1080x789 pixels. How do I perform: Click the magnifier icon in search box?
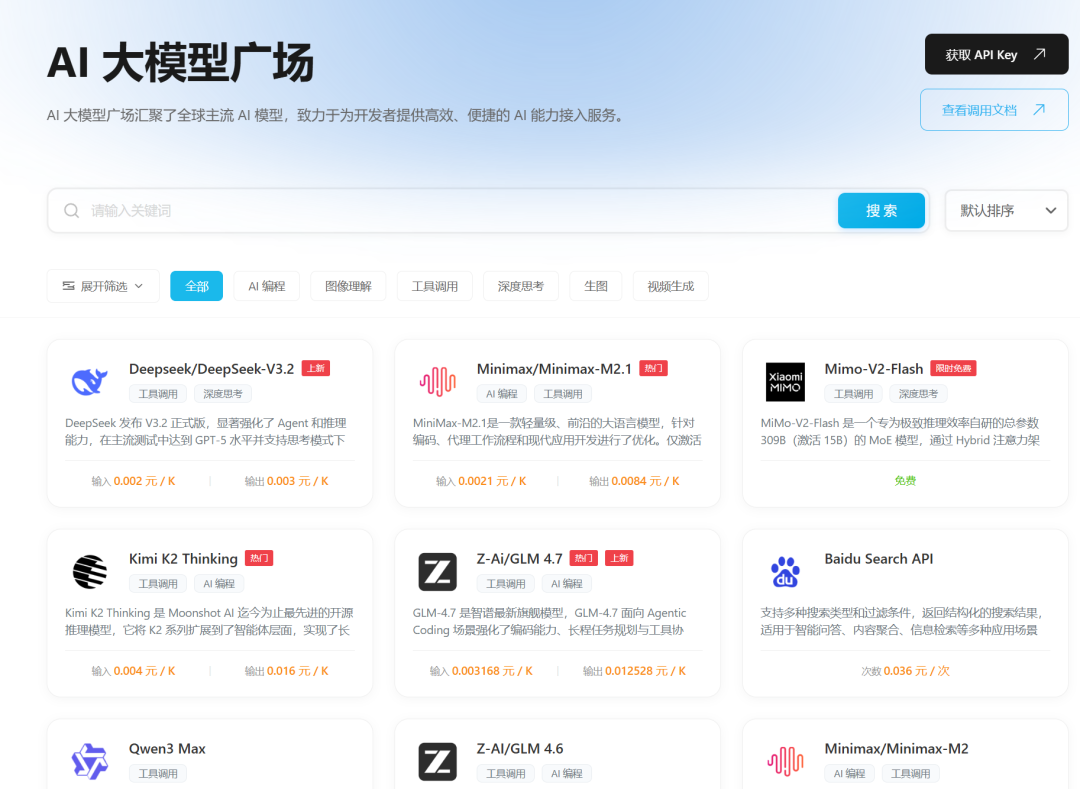click(72, 211)
